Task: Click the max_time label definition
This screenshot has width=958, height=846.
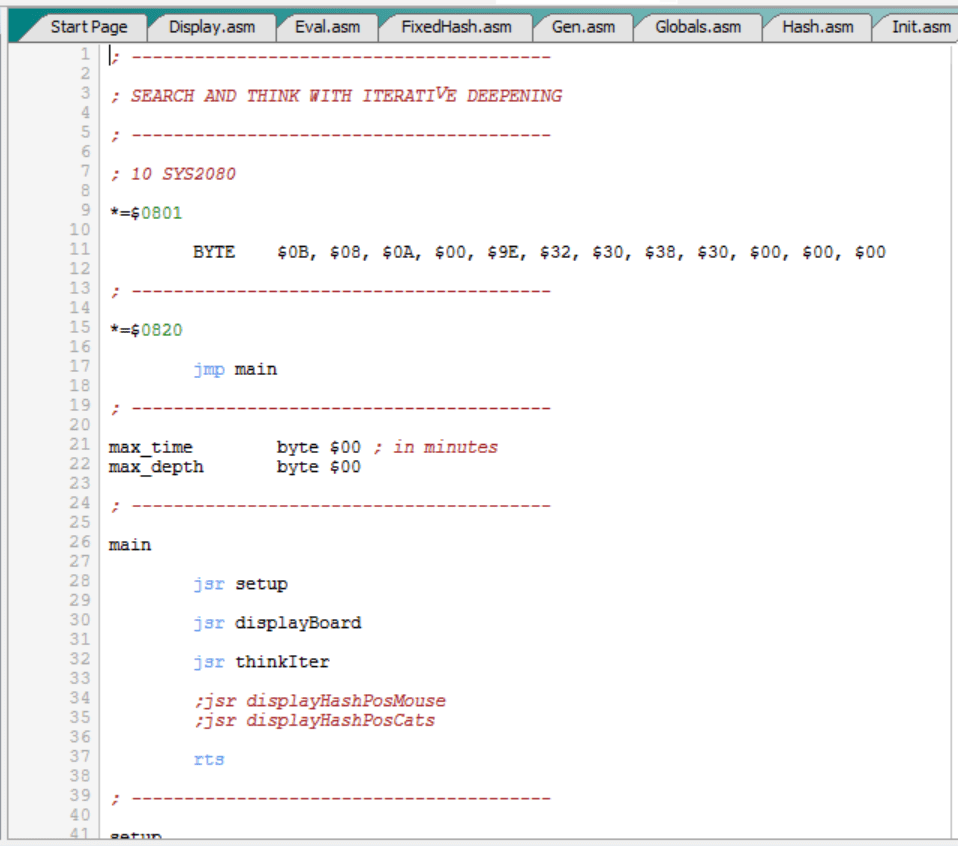Action: (151, 447)
